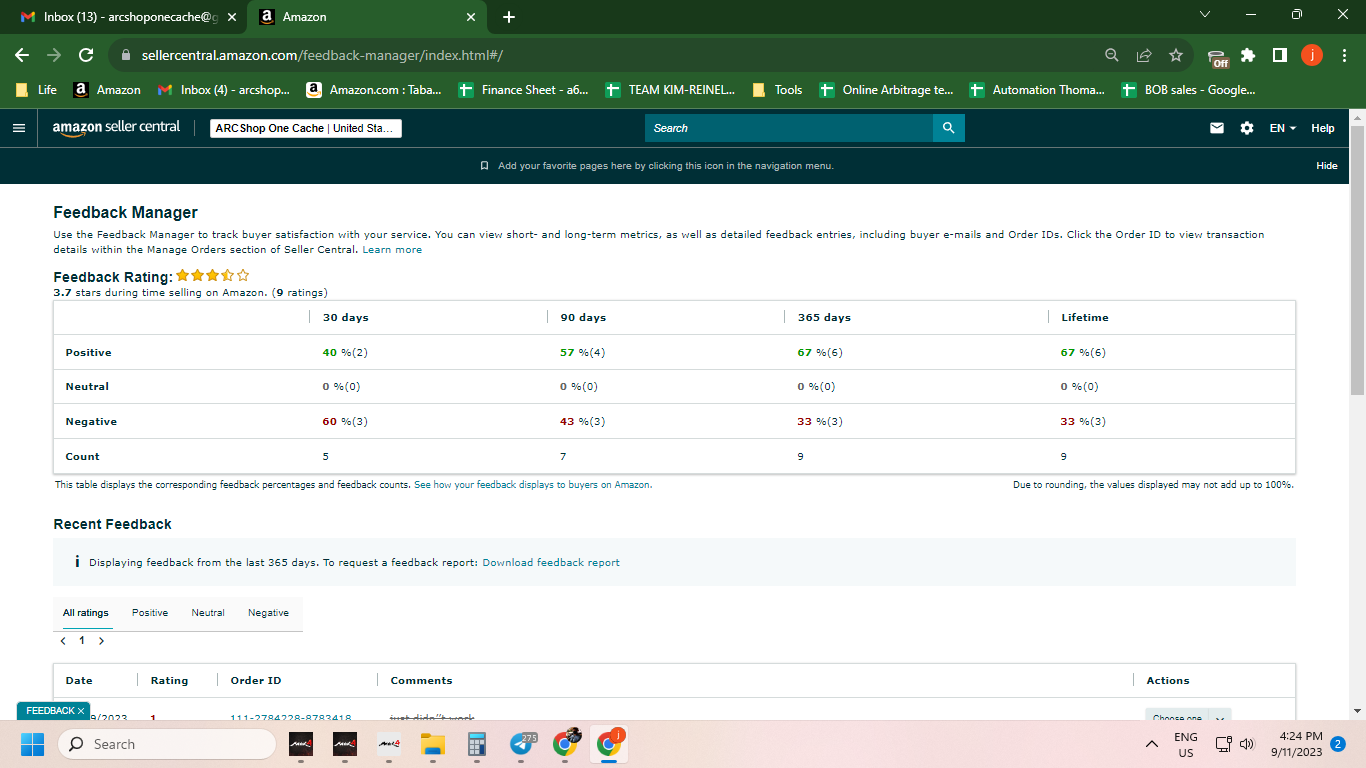Screen dimensions: 1366x768
Task: Click the bookmark icon in the favorites banner
Action: coord(484,166)
